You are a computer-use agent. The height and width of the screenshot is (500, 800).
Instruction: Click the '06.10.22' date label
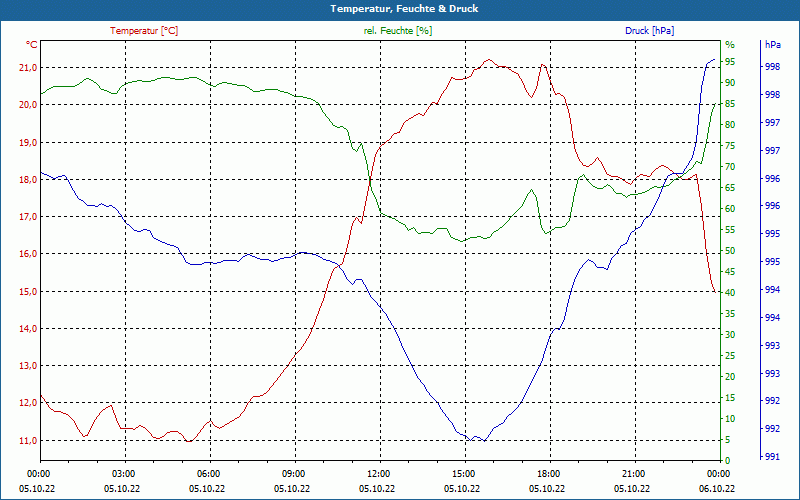[717, 488]
